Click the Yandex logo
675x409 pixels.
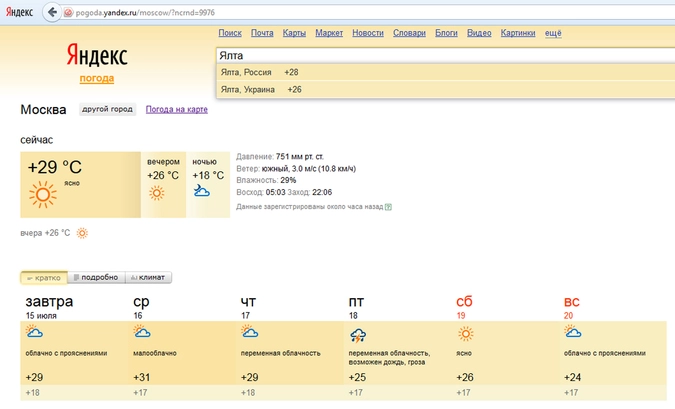(97, 55)
